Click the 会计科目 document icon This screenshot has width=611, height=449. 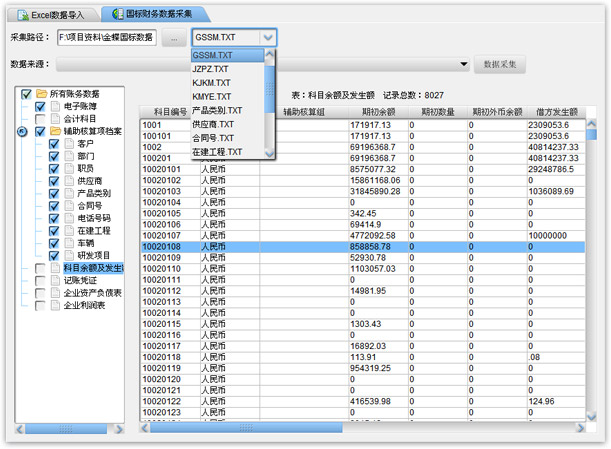point(54,118)
